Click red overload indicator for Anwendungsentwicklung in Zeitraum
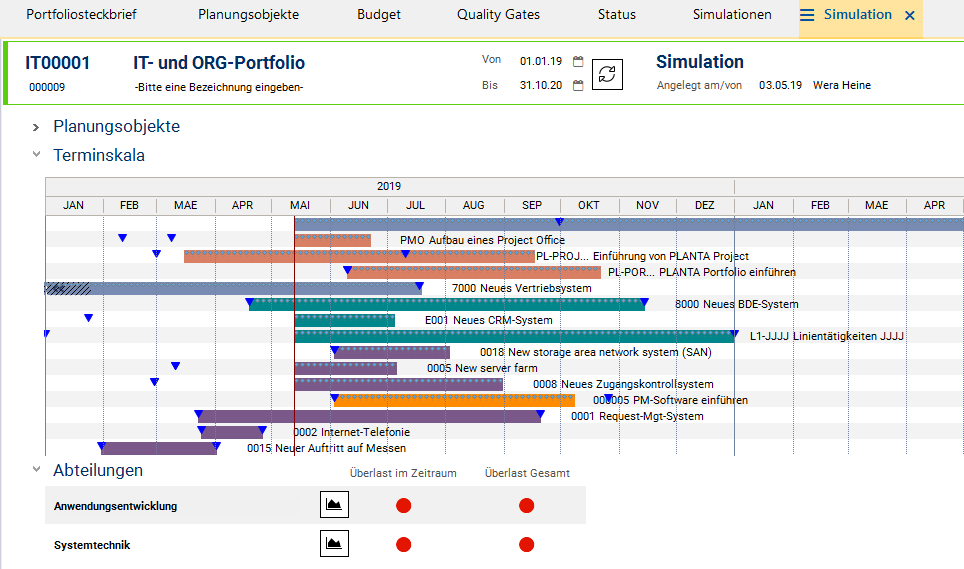The height and width of the screenshot is (569, 964). 403,506
